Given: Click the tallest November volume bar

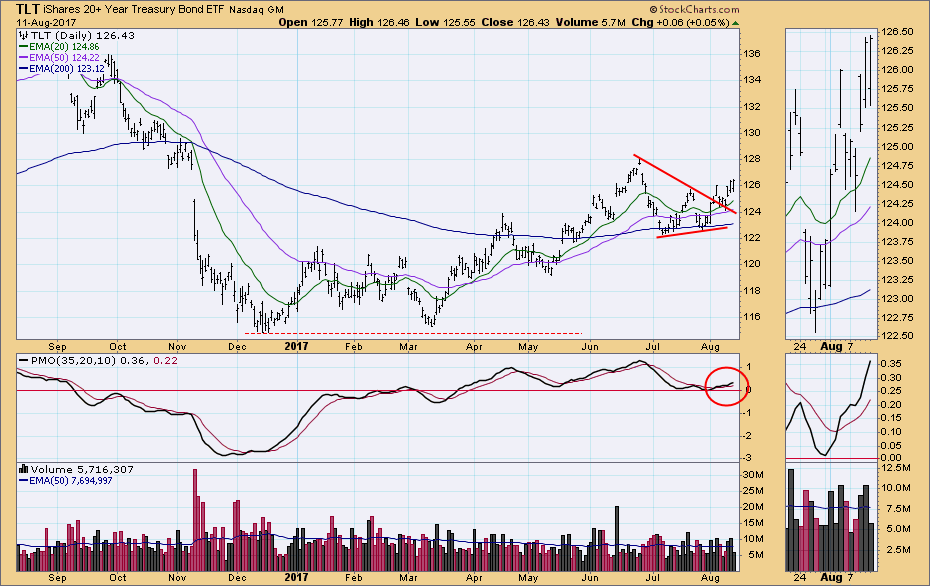Looking at the screenshot, I should (195, 520).
